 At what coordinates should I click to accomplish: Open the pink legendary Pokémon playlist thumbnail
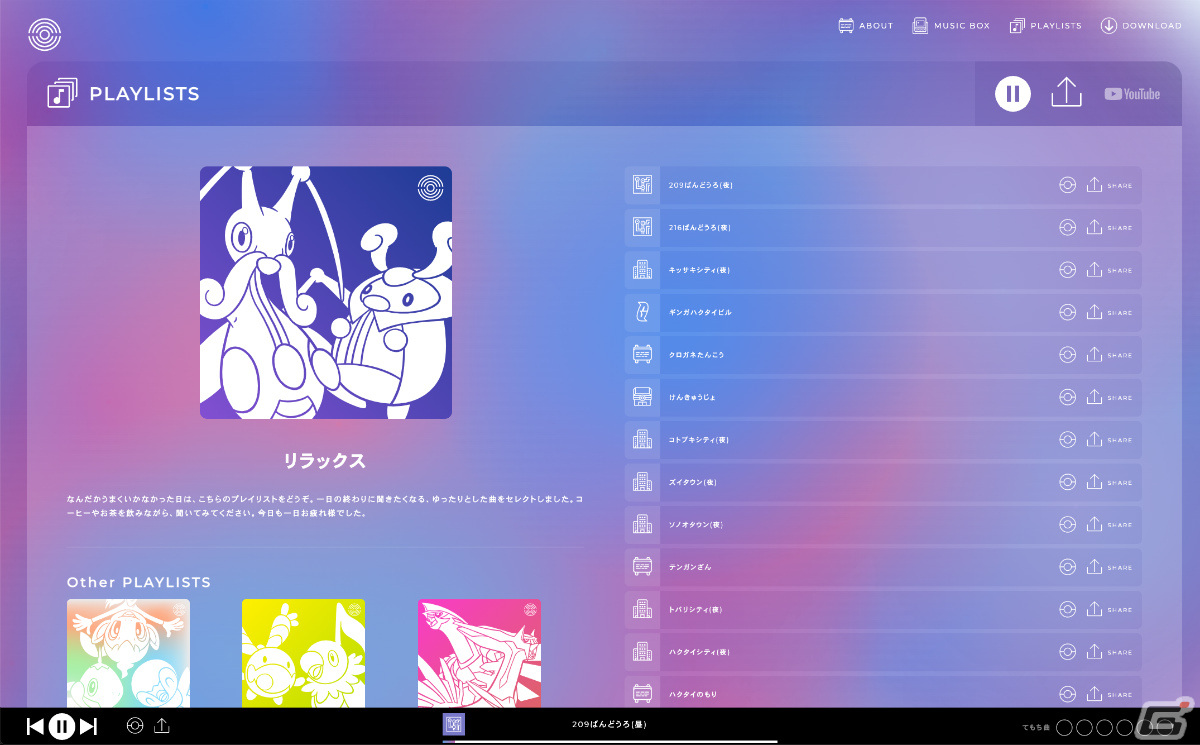479,654
